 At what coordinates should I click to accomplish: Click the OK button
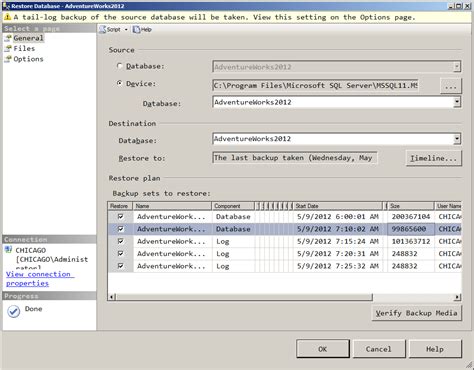tap(323, 349)
